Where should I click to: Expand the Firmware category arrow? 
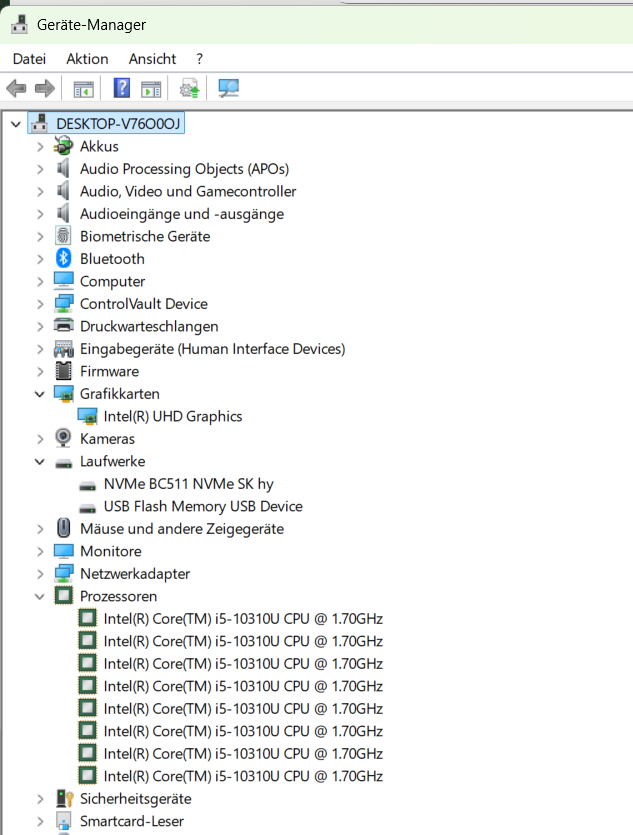(x=40, y=371)
